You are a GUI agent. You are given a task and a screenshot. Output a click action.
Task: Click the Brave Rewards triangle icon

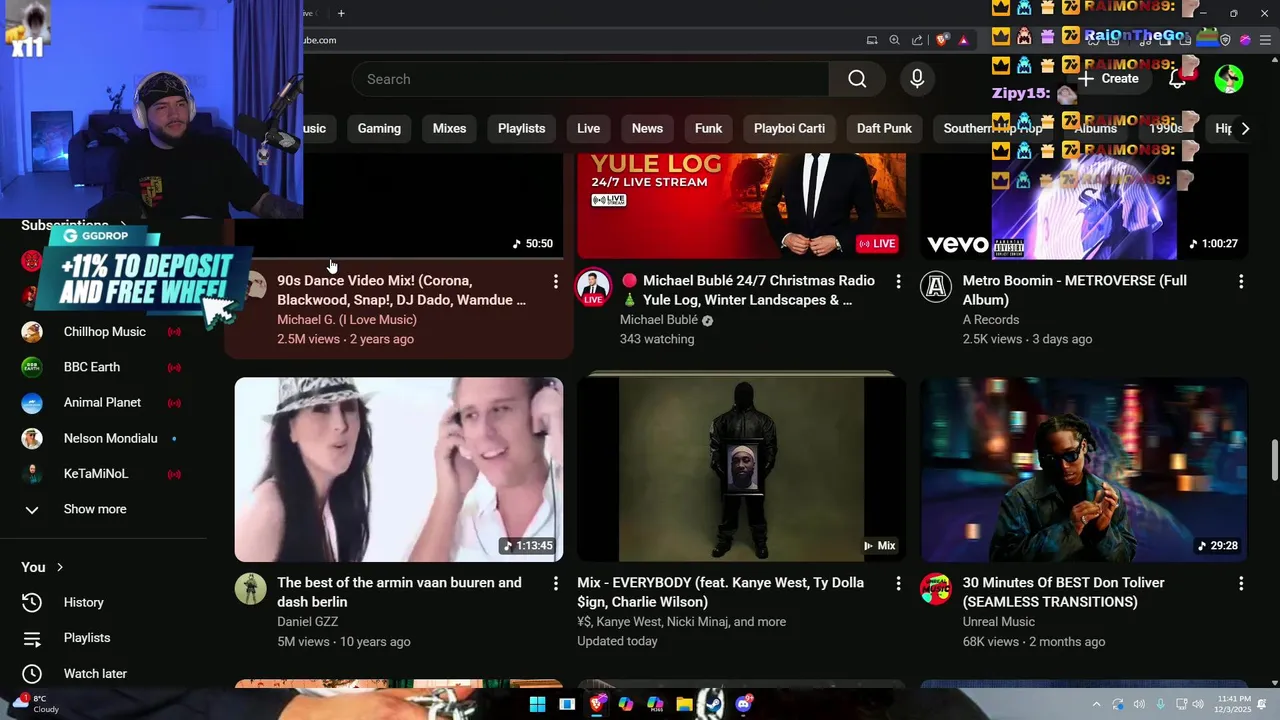pyautogui.click(x=963, y=40)
